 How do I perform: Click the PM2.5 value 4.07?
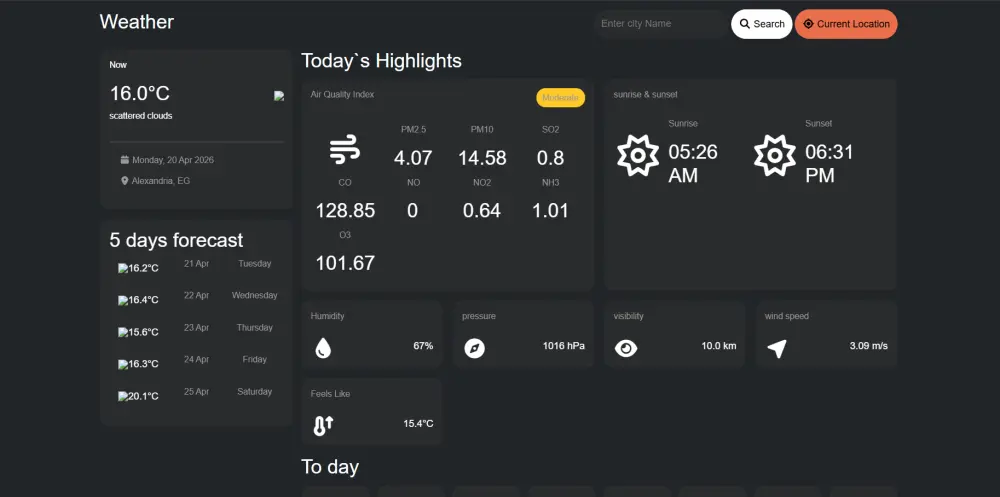tap(413, 158)
